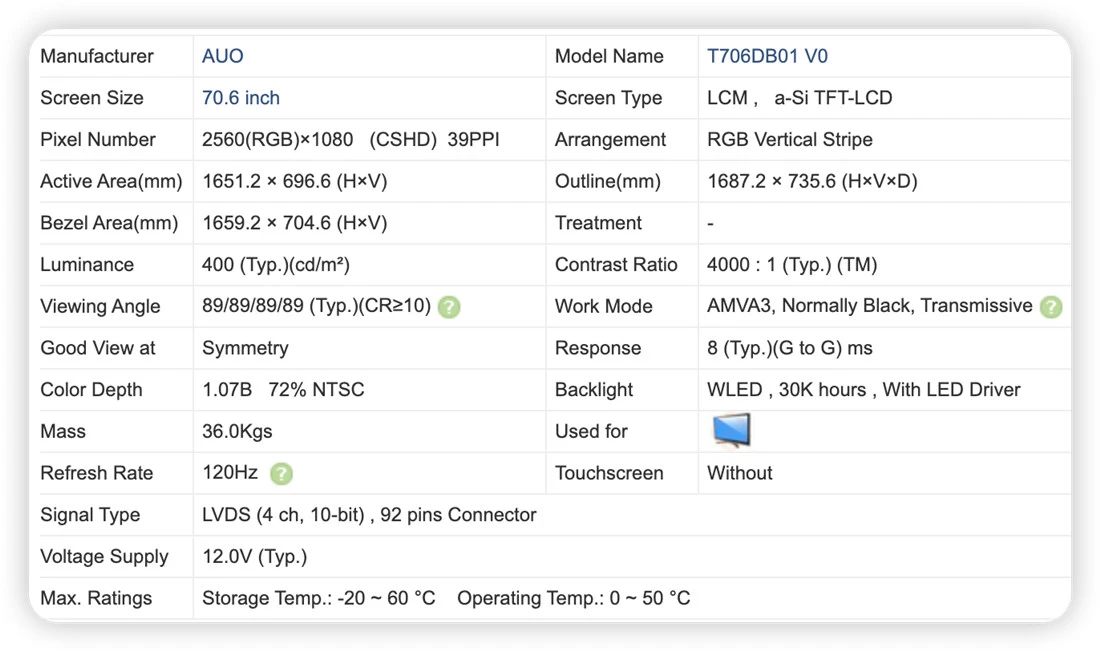Select the Mass value 36.0Kgs
Viewport: 1100px width, 651px height.
click(x=237, y=431)
